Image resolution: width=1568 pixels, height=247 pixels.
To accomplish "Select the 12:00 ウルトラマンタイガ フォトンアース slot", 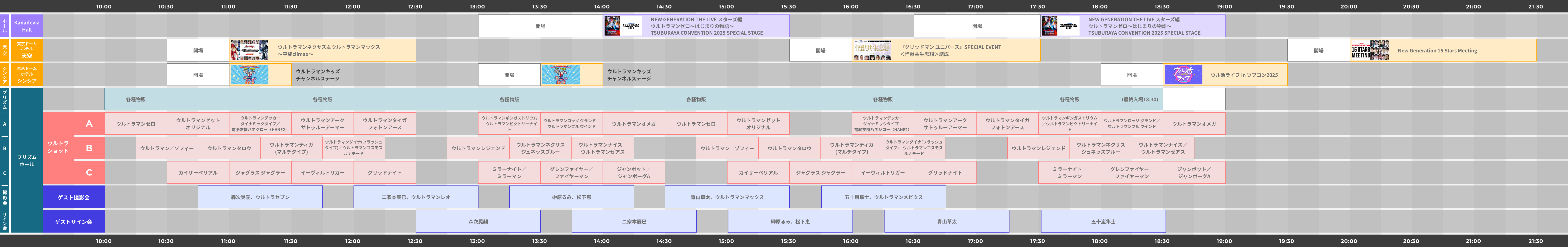I will (385, 123).
